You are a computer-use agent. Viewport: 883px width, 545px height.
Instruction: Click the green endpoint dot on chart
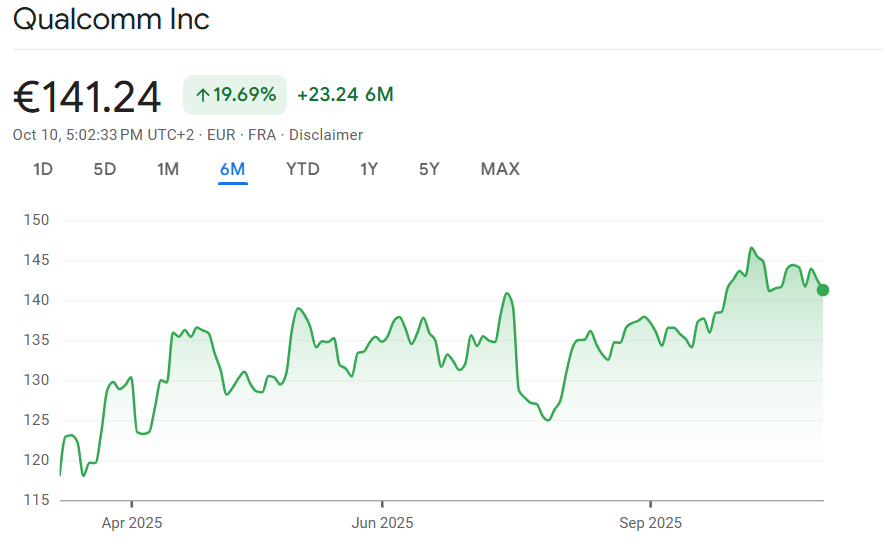click(x=823, y=290)
